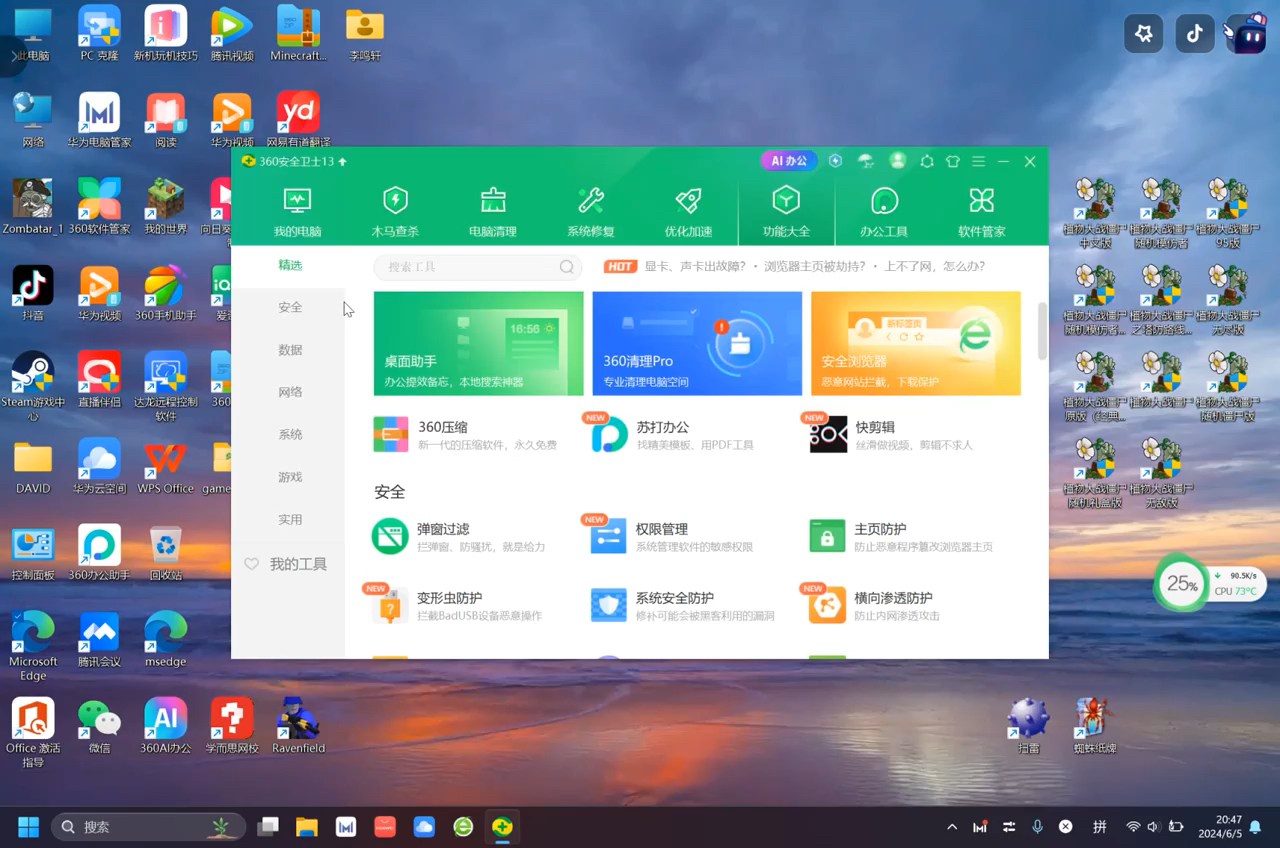The width and height of the screenshot is (1280, 848).
Task: Select the 控制面板 desktop icon
Action: point(33,554)
